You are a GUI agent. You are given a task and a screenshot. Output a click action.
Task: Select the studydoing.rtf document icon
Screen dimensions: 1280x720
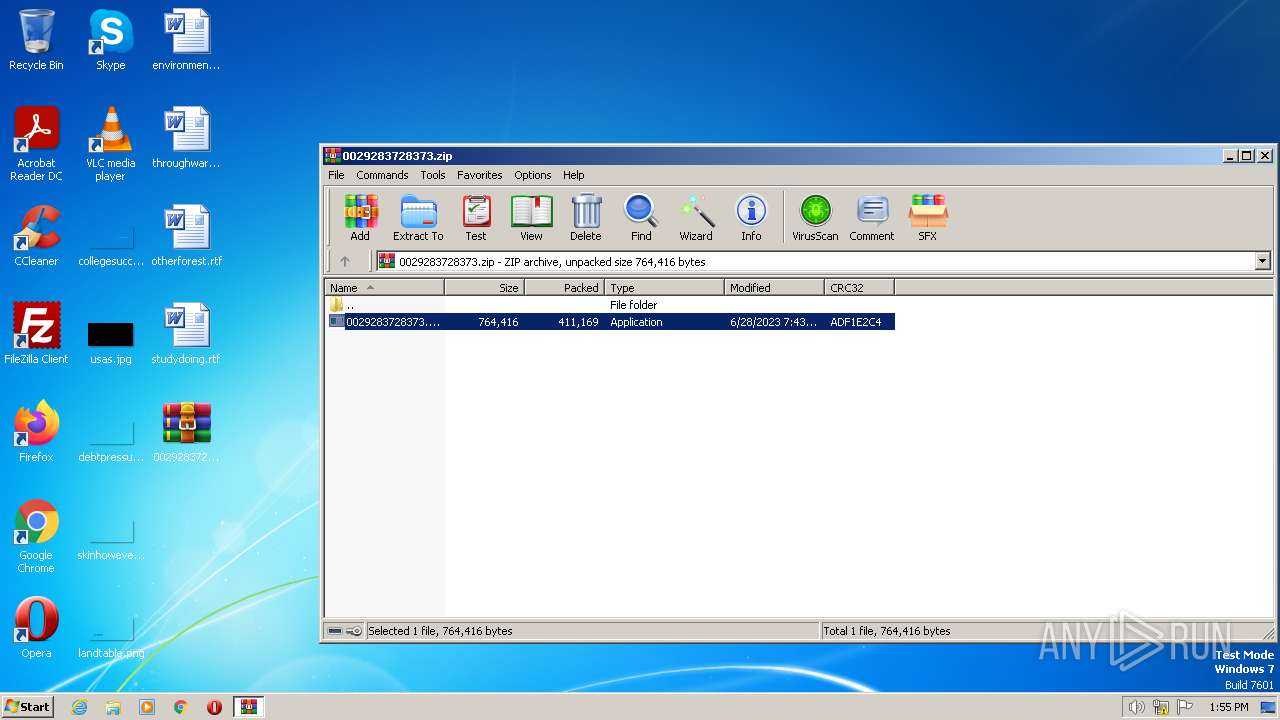click(186, 334)
